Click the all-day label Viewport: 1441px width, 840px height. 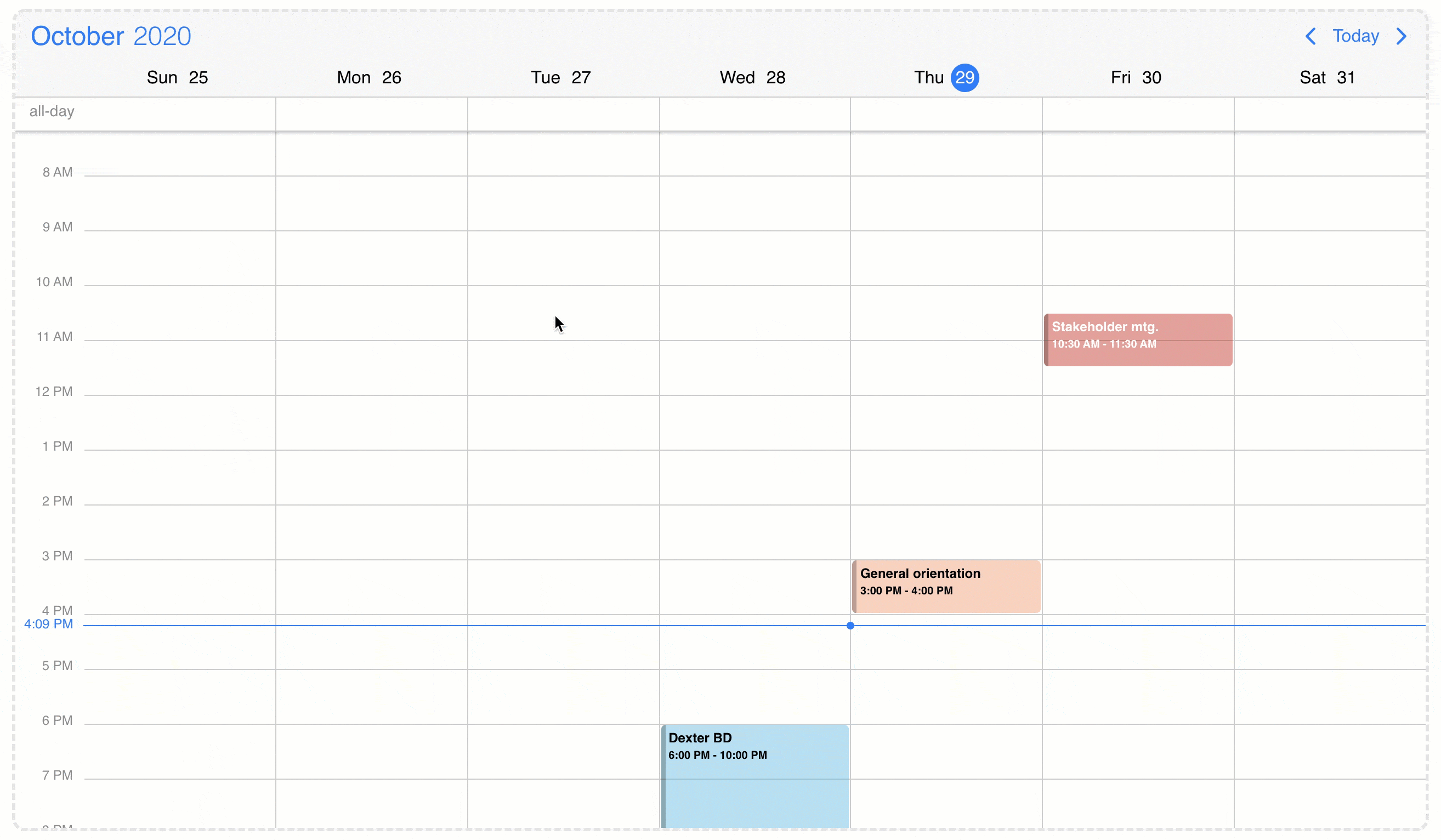pyautogui.click(x=52, y=111)
